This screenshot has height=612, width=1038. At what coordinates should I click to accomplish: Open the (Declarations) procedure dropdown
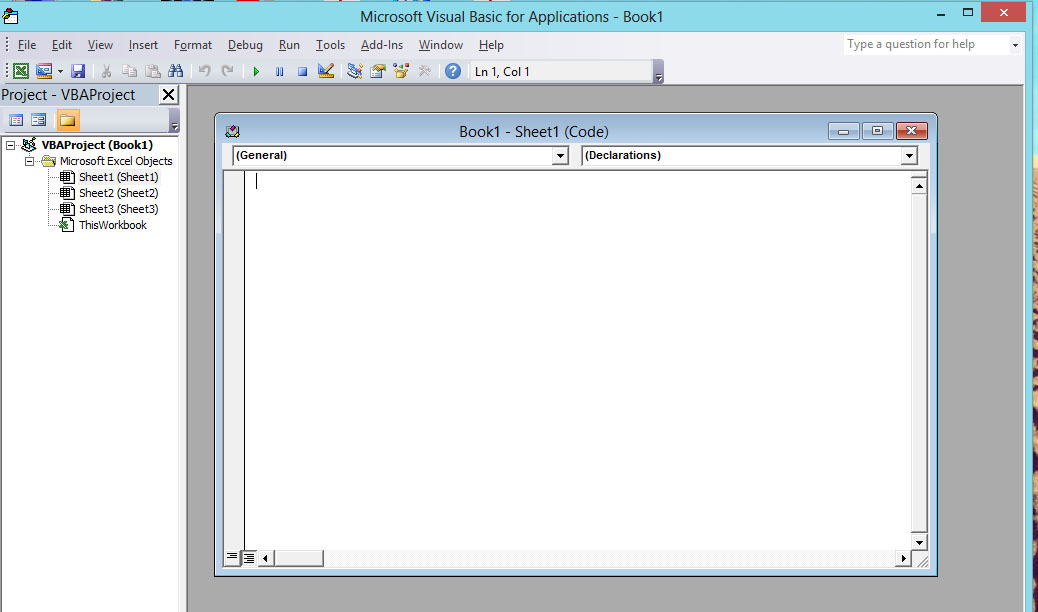pos(909,156)
